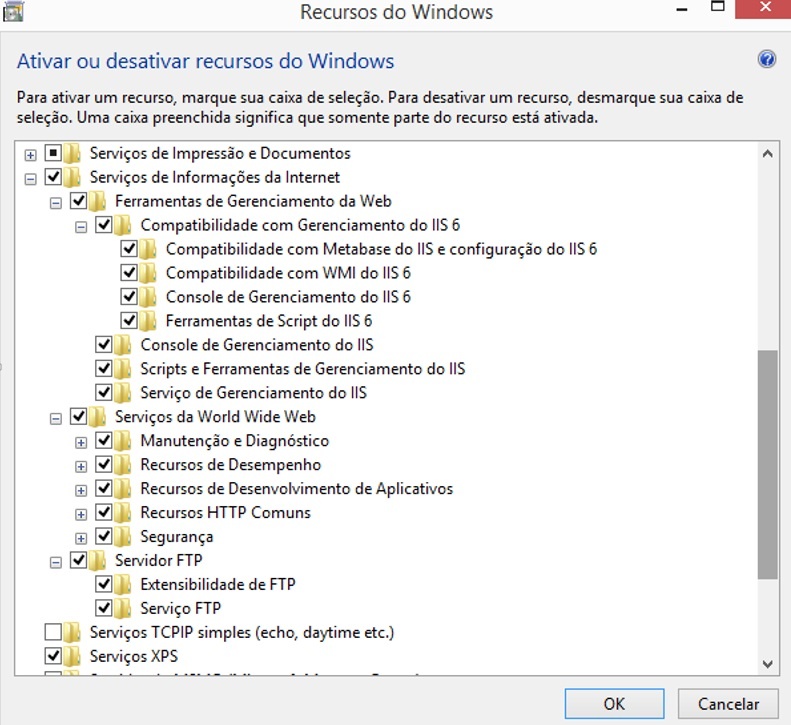Collapse Serviços de Informações da Internet node
Viewport: 791px width, 725px height.
tap(31, 178)
